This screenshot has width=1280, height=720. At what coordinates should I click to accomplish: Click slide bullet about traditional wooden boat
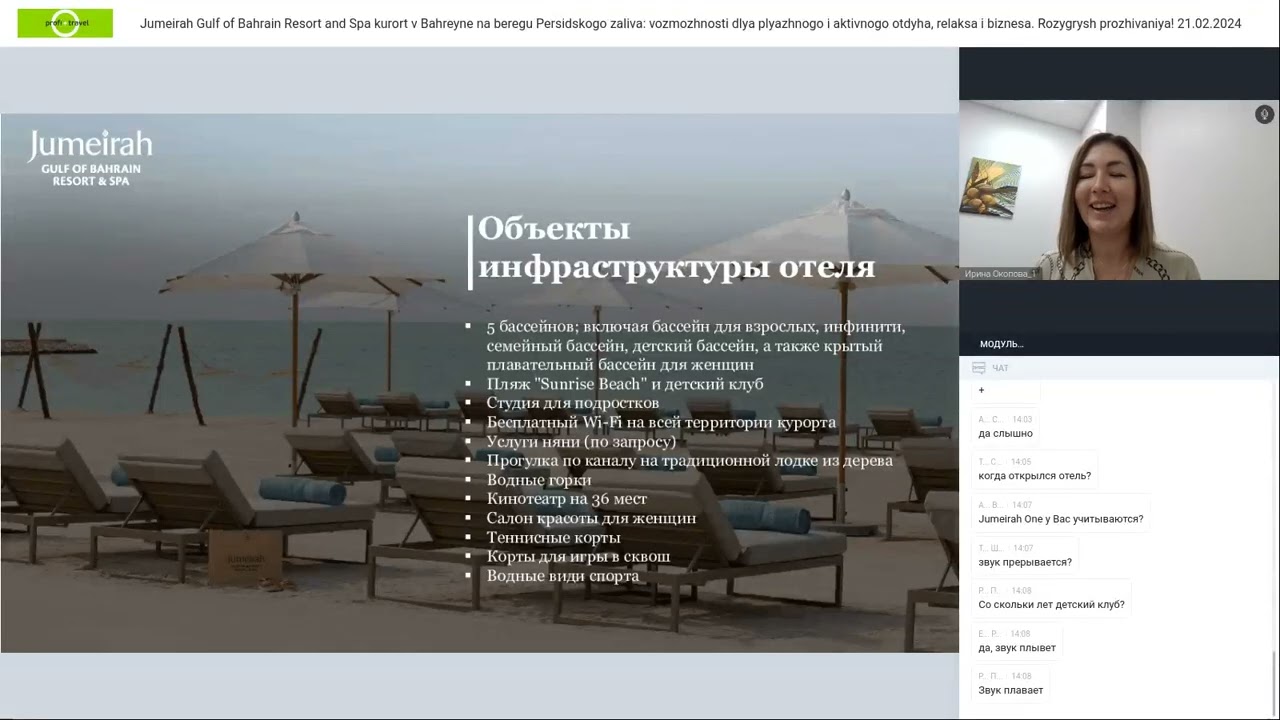689,461
